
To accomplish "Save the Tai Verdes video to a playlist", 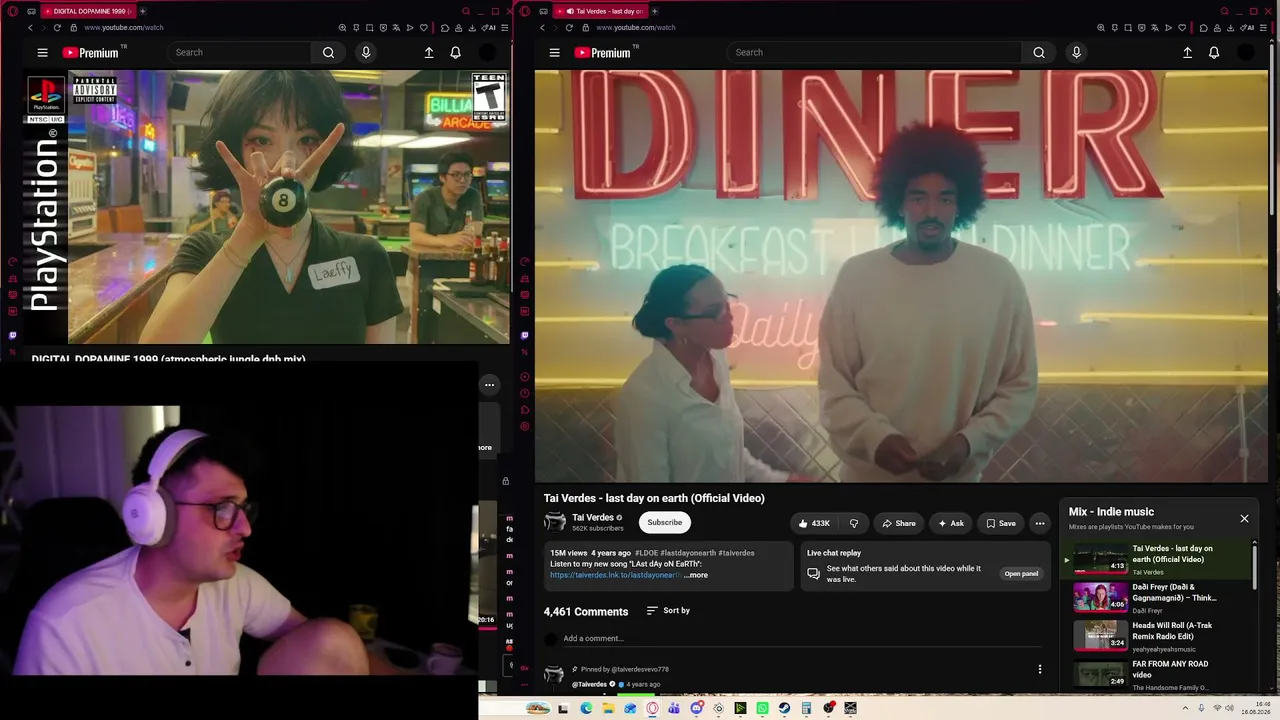I will click(1001, 523).
